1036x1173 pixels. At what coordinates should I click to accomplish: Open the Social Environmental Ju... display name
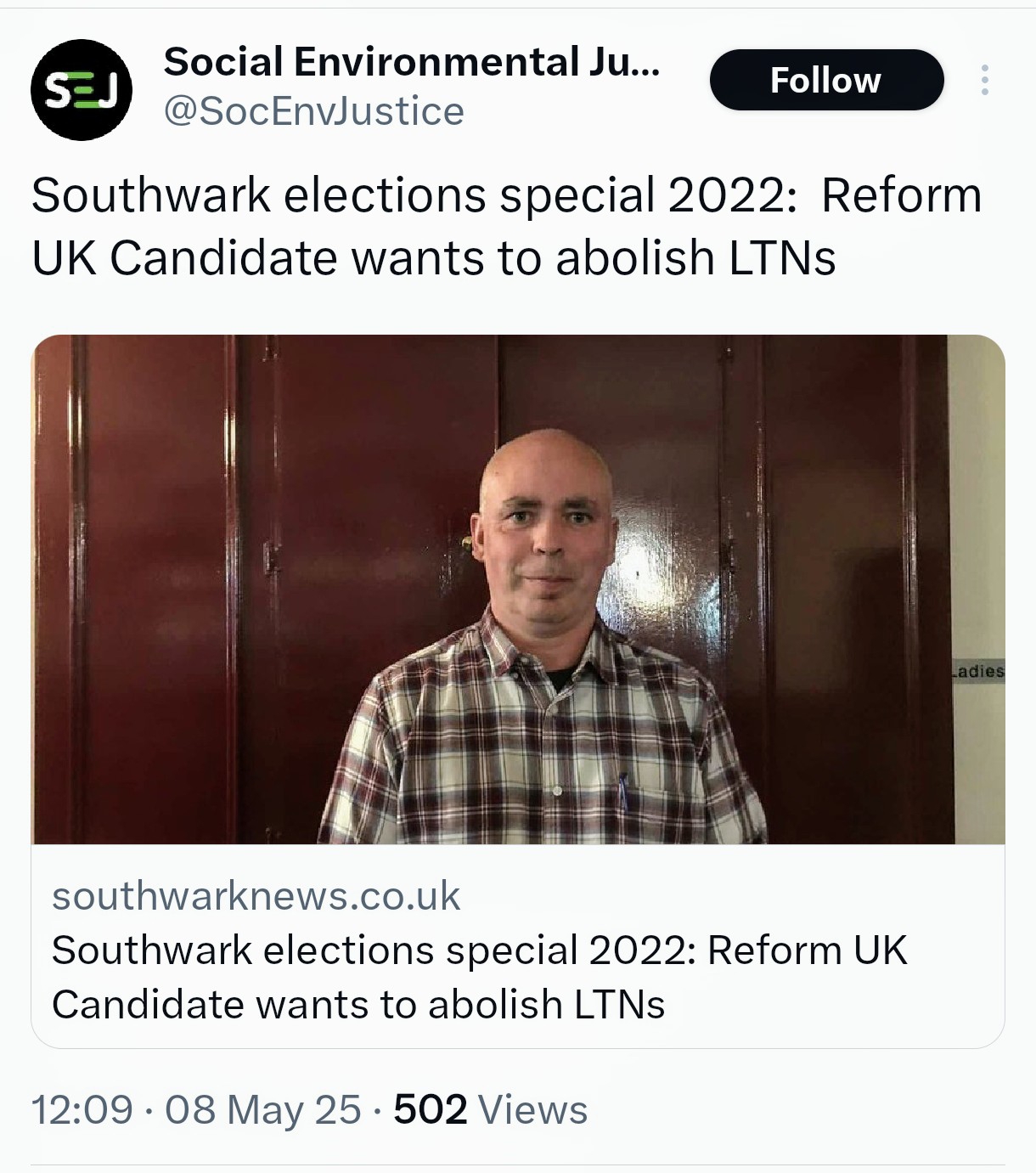pyautogui.click(x=411, y=62)
